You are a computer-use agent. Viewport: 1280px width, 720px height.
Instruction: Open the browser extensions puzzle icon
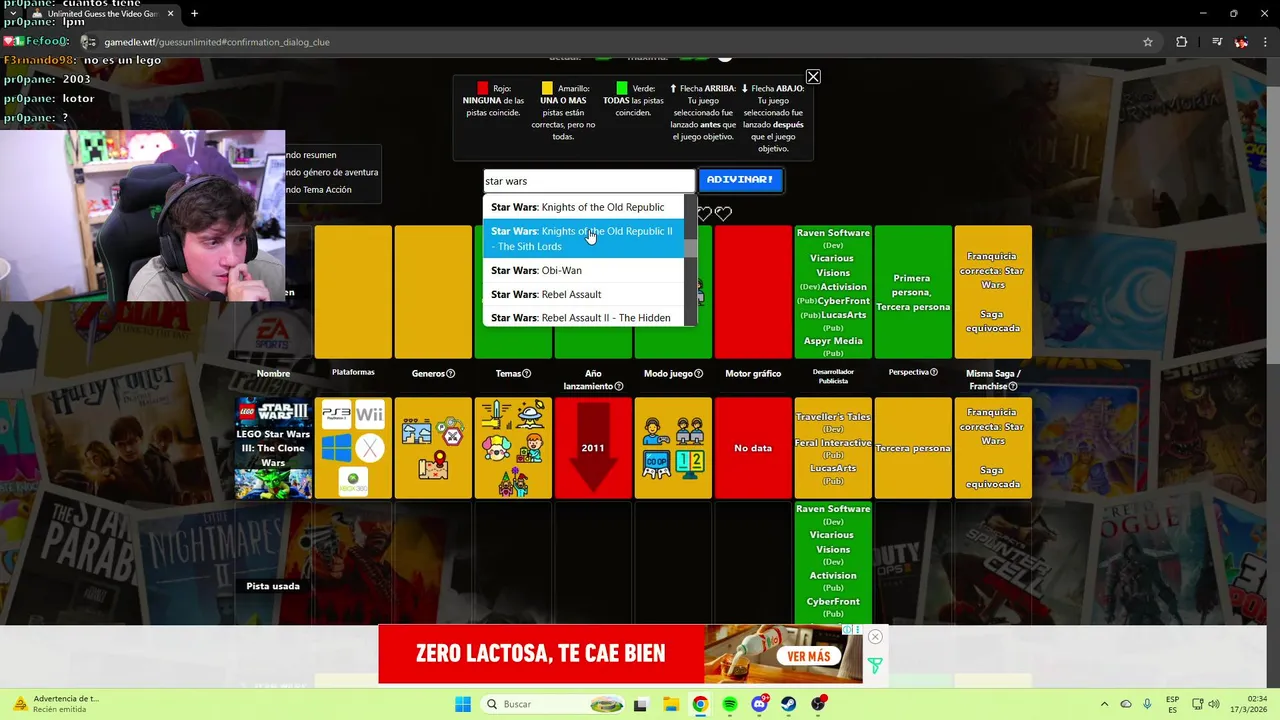click(1182, 42)
